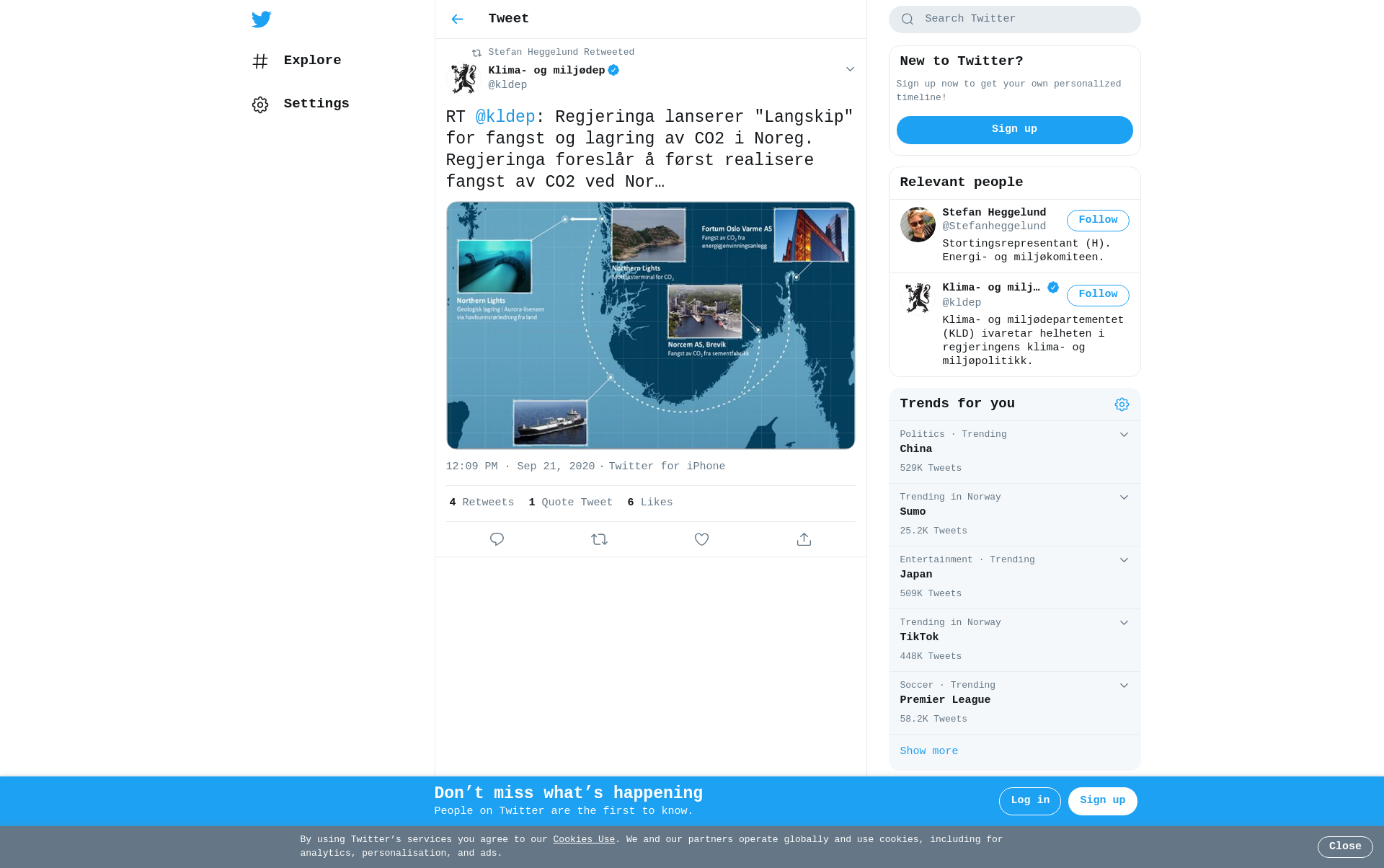Expand options for China trend

pos(1124,435)
